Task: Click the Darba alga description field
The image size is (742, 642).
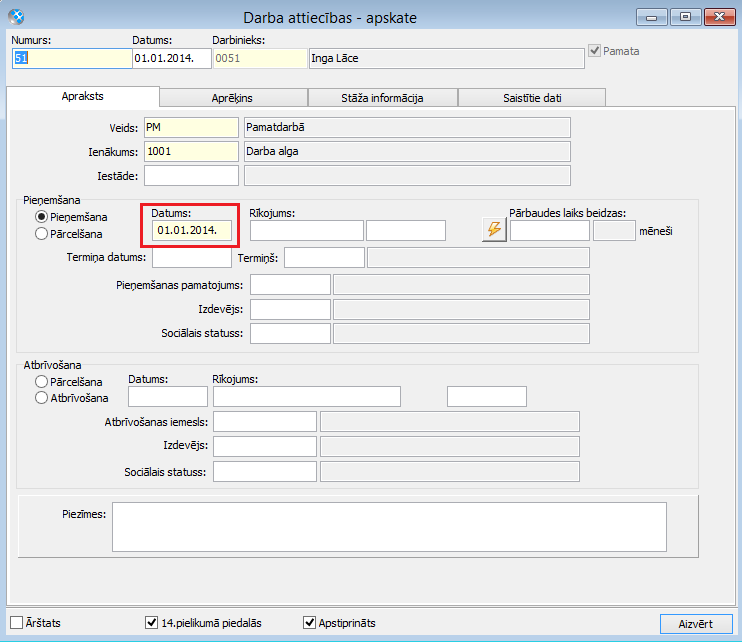Action: point(407,151)
